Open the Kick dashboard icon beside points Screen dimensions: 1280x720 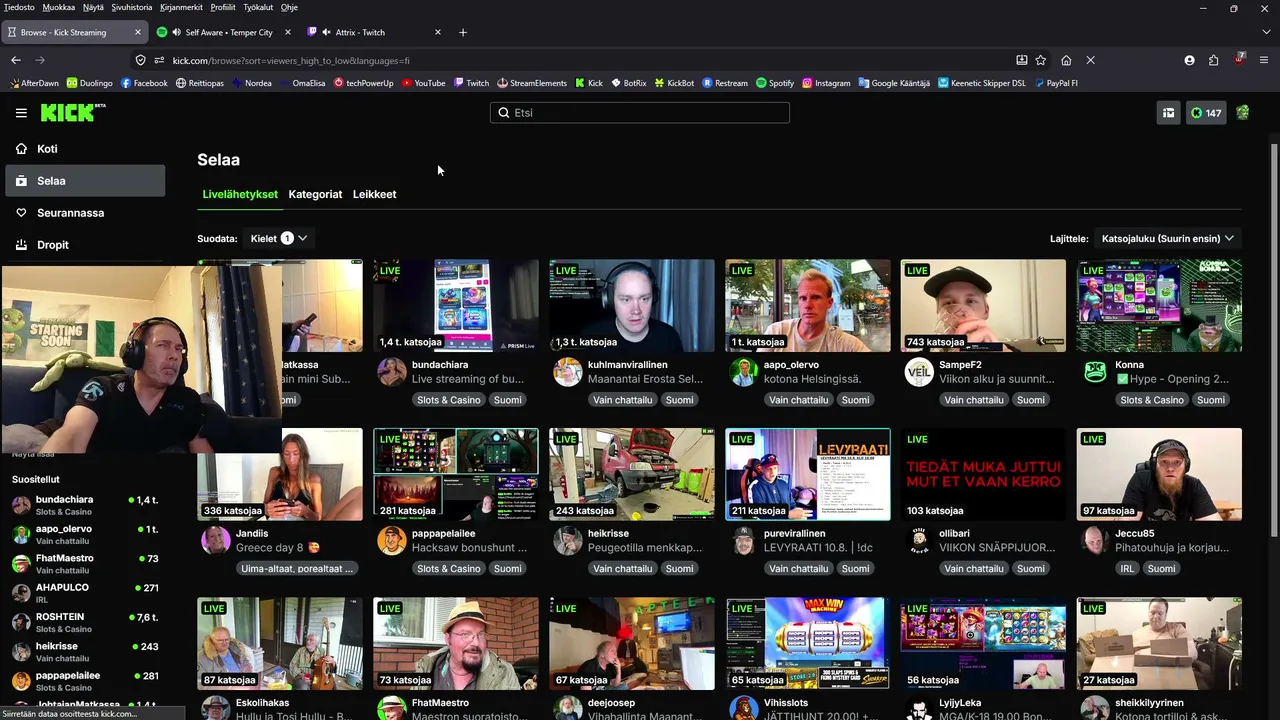[1168, 113]
